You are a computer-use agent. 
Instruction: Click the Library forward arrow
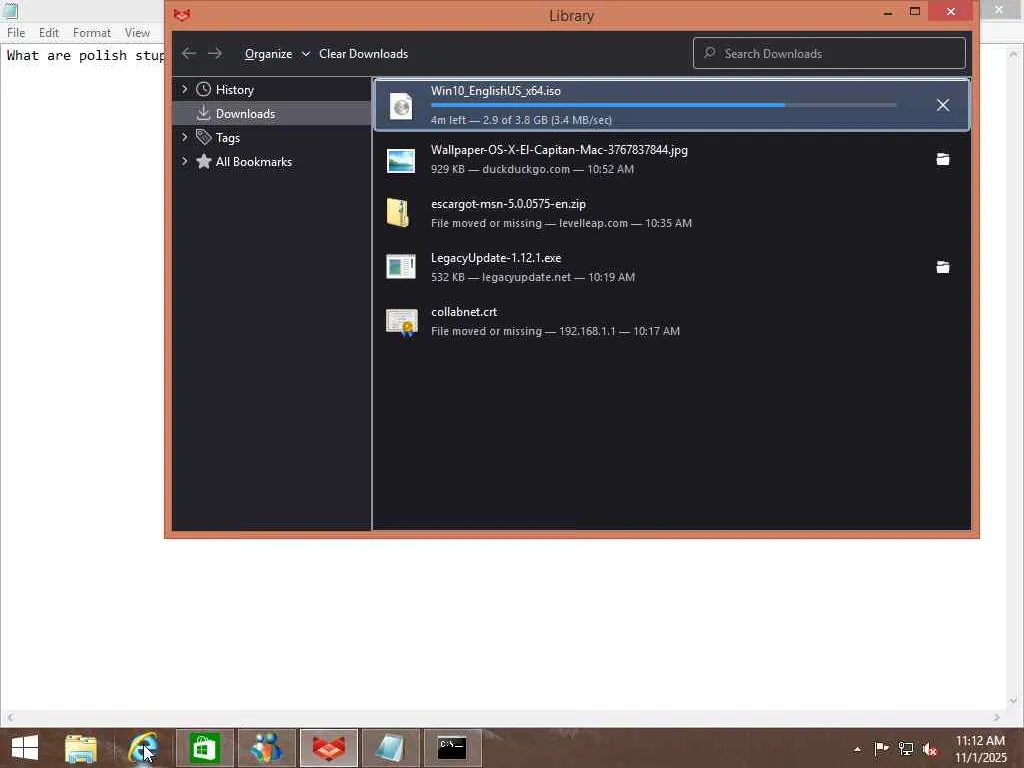pyautogui.click(x=215, y=54)
